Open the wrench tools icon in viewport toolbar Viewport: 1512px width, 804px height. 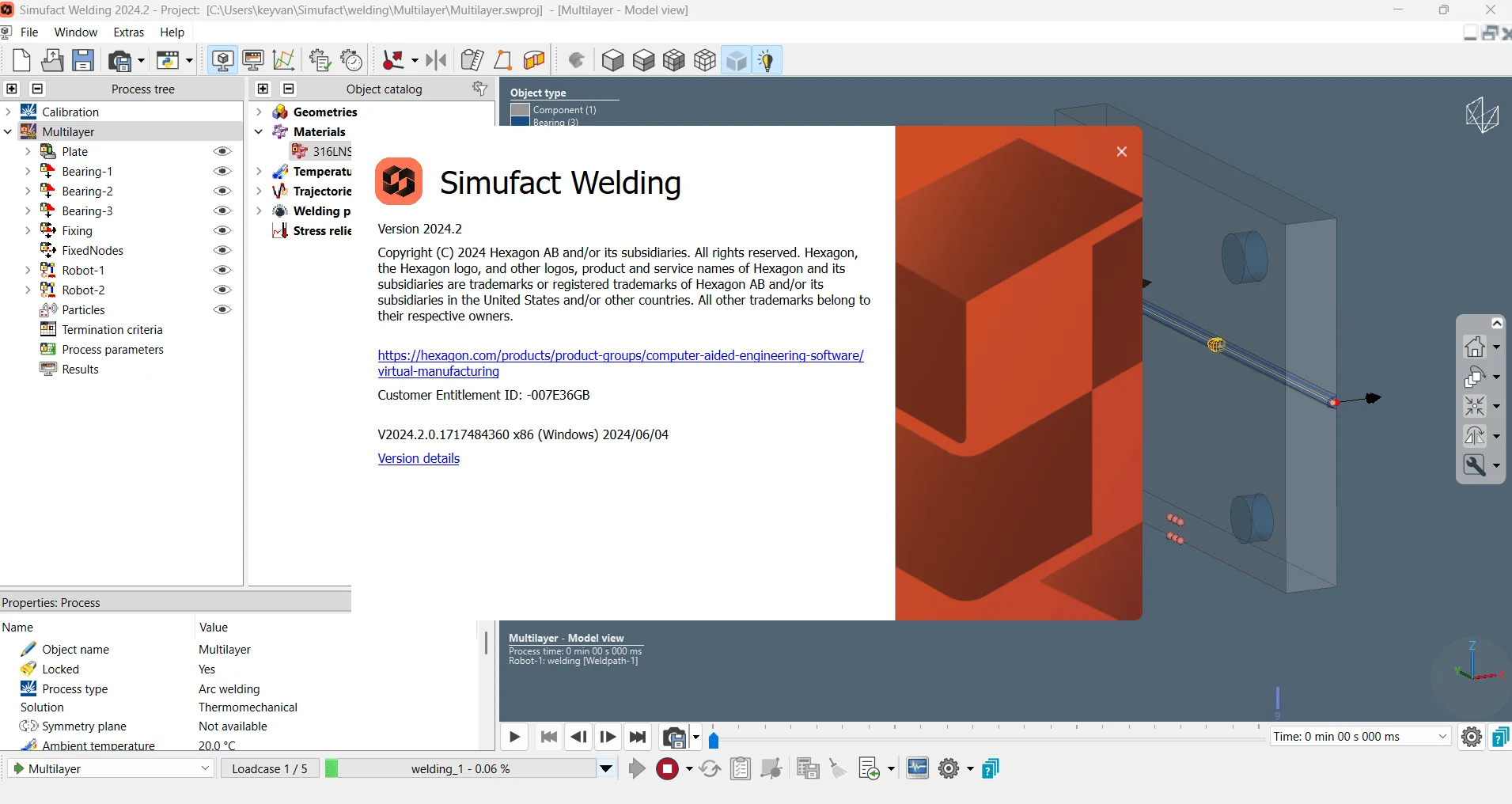click(x=1475, y=465)
